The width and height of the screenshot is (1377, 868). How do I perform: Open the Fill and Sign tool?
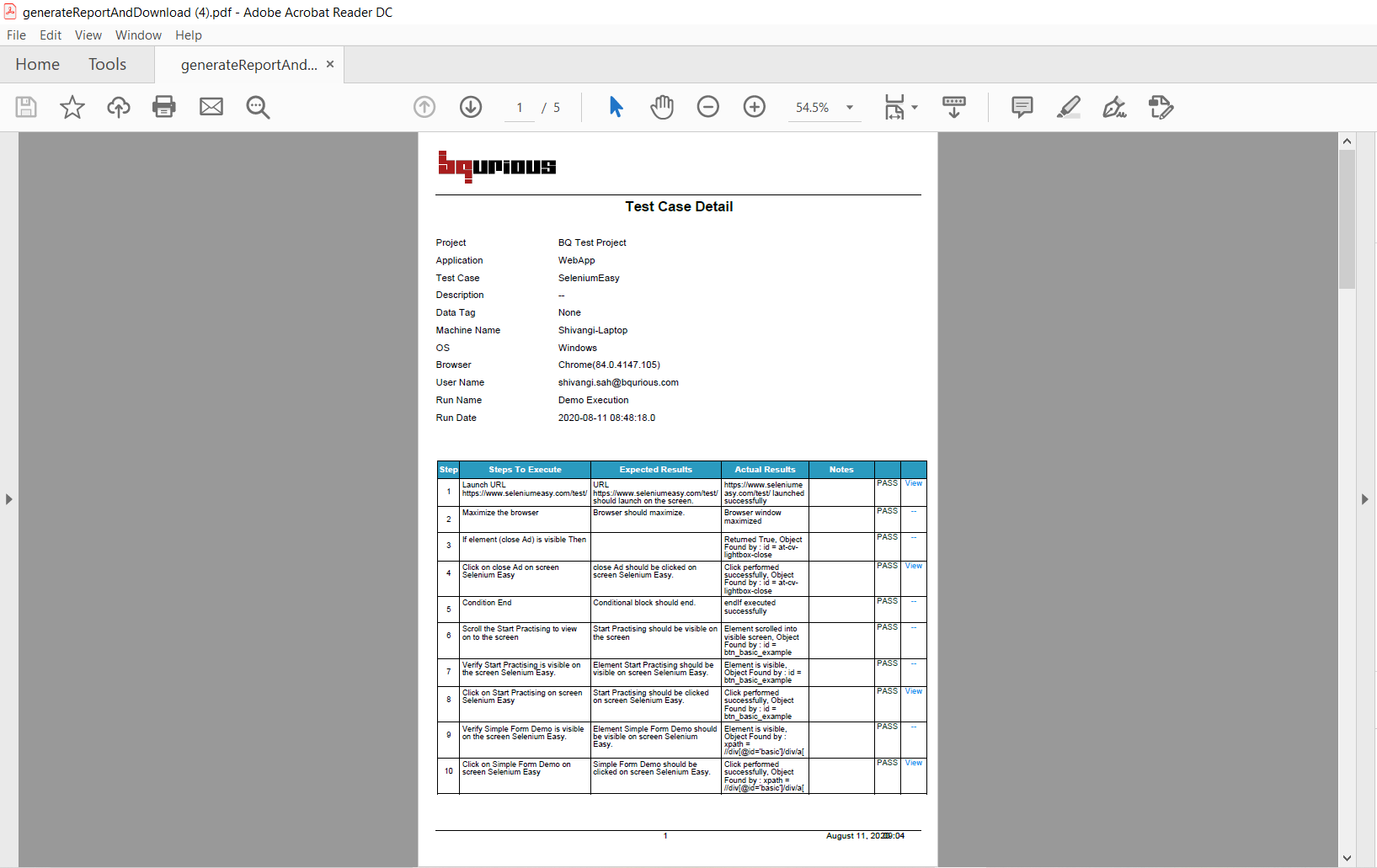(x=1115, y=107)
